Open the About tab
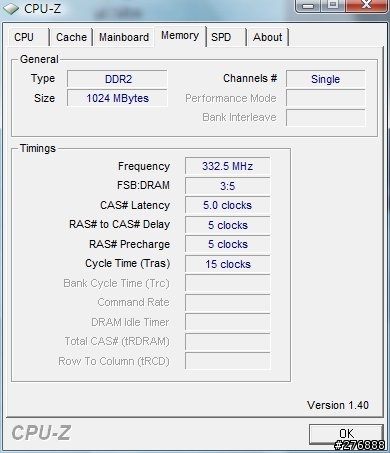 [268, 37]
